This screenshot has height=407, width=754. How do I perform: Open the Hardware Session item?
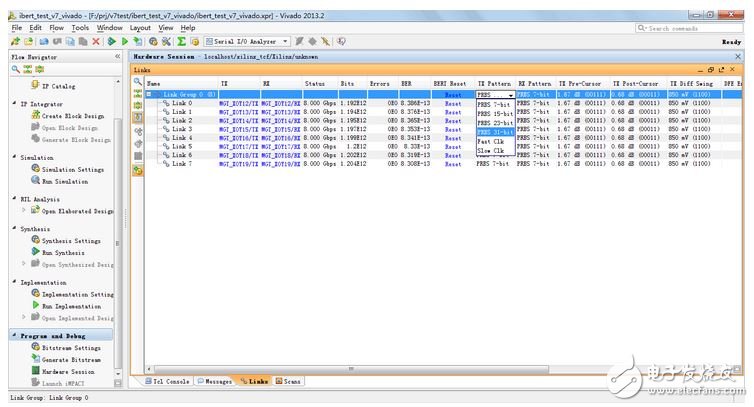pos(68,371)
